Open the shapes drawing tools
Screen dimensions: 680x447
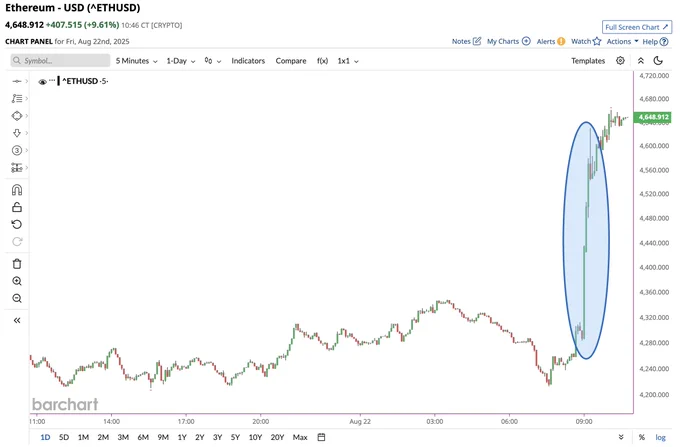pyautogui.click(x=16, y=116)
